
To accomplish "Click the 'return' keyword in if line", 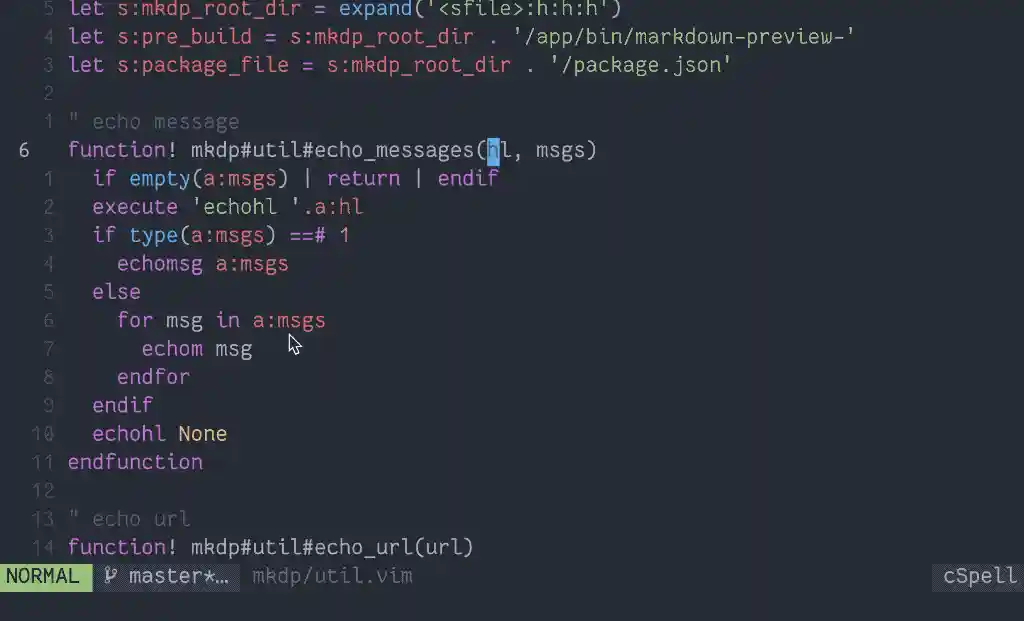I will (363, 178).
